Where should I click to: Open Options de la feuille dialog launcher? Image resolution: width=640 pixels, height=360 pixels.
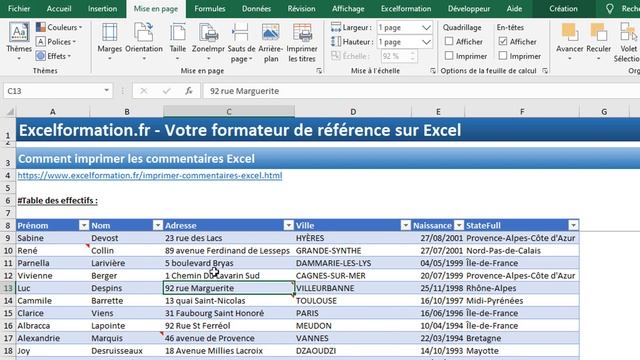545,71
